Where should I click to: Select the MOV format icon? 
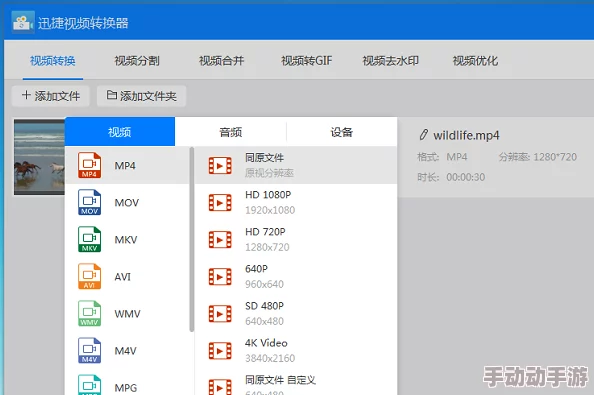click(89, 202)
